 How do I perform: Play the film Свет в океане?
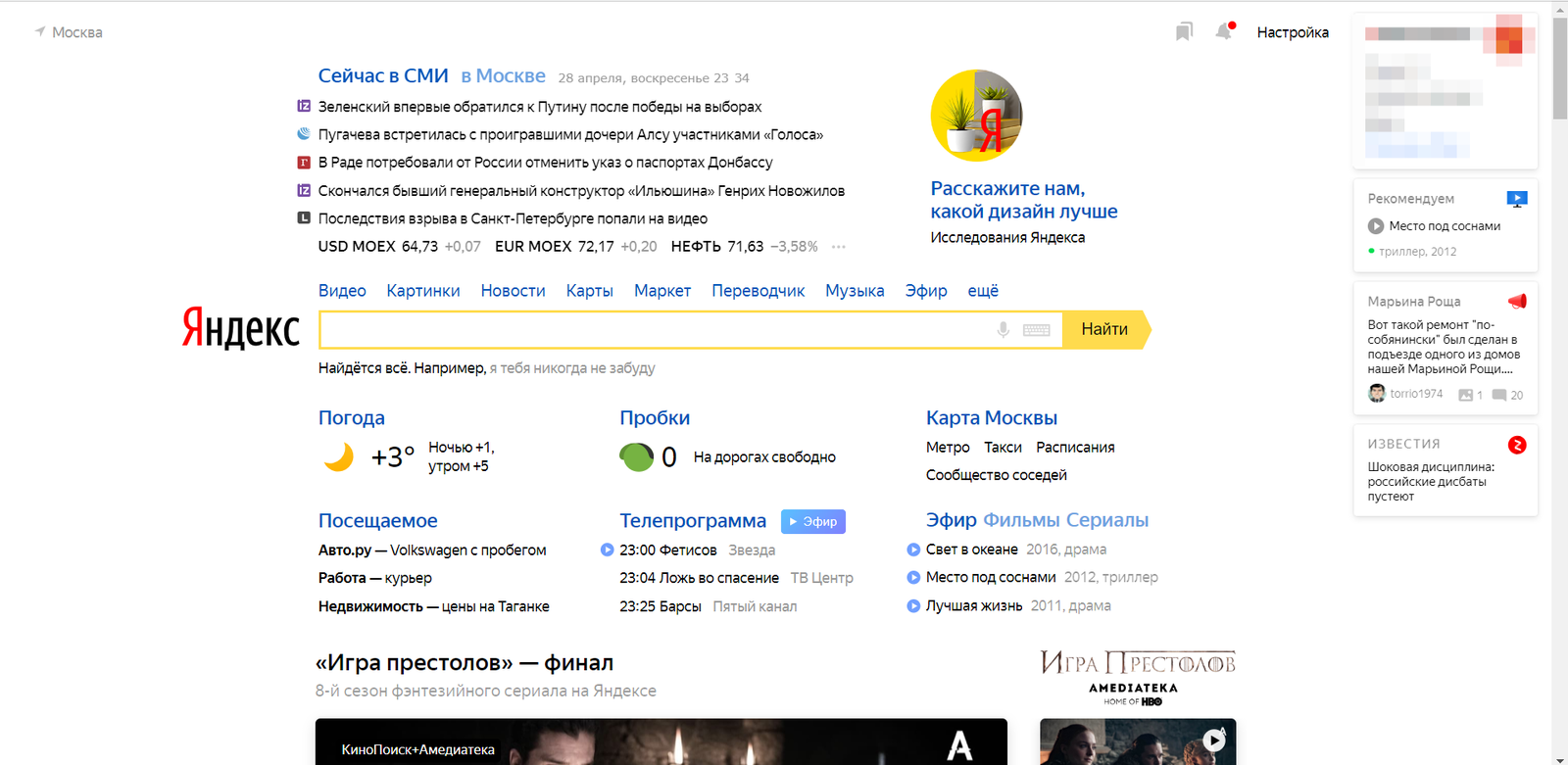pos(913,550)
